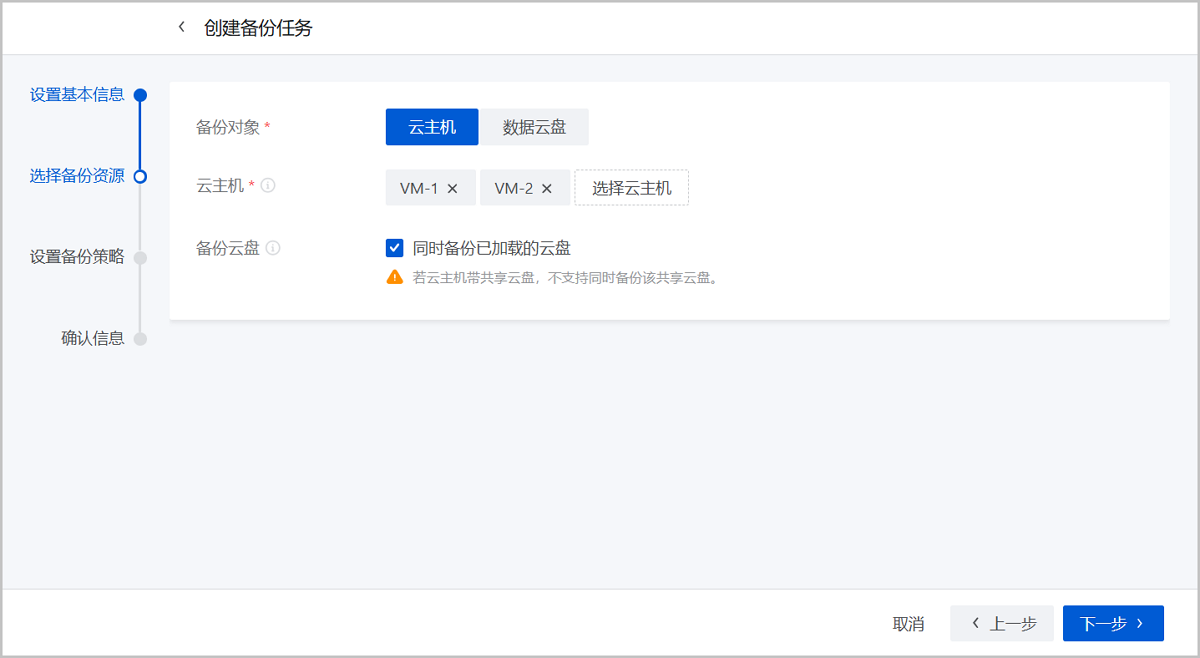Select 云主机 as backup object
The width and height of the screenshot is (1200, 658).
432,127
